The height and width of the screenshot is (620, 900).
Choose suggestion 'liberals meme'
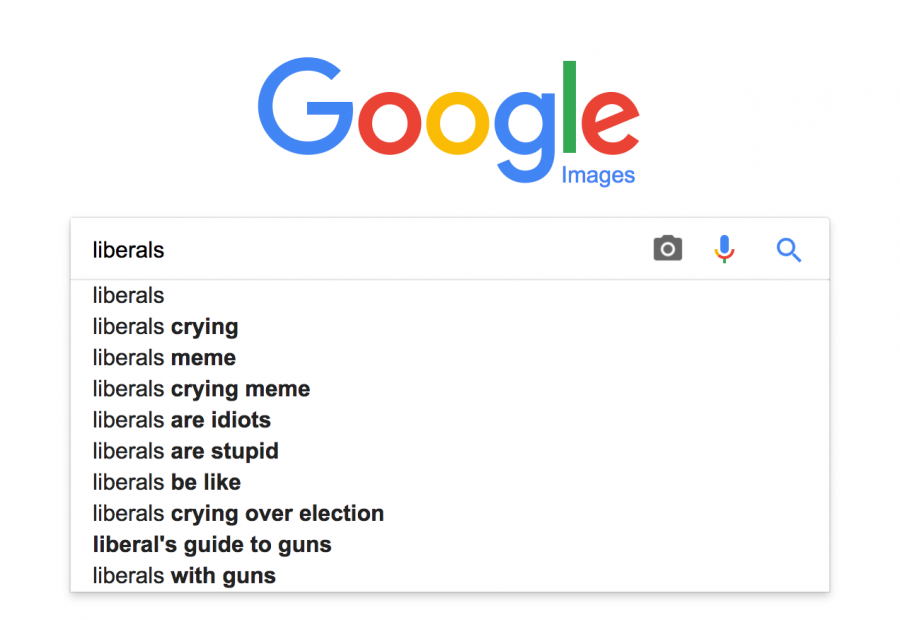[449, 358]
